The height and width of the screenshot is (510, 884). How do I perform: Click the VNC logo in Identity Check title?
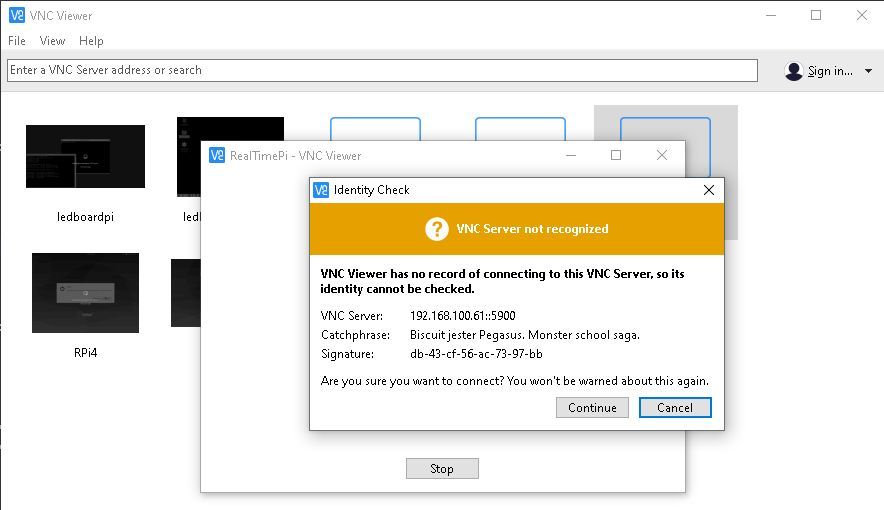click(x=321, y=190)
